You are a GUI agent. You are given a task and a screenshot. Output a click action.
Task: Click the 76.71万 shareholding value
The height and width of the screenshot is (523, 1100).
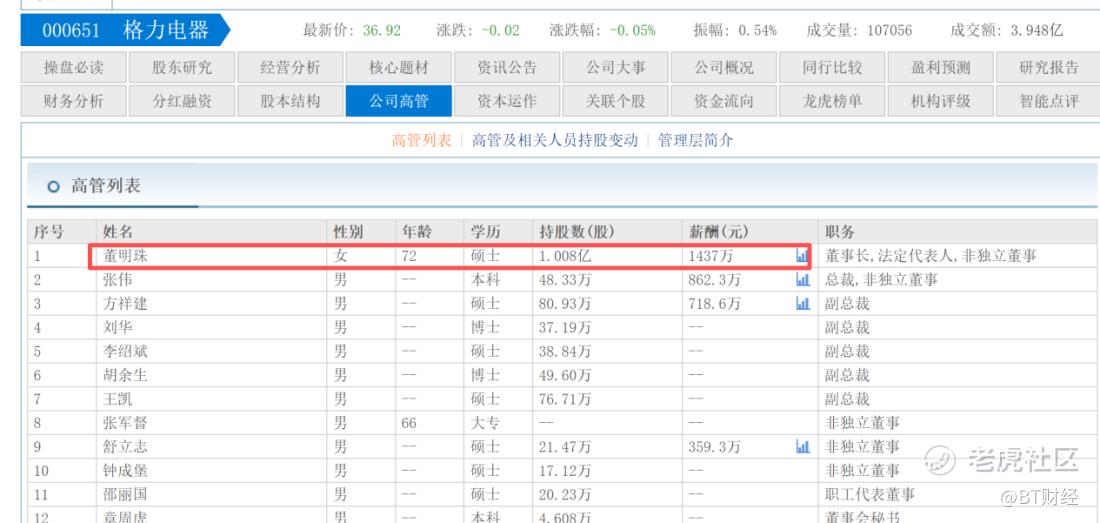pos(565,399)
